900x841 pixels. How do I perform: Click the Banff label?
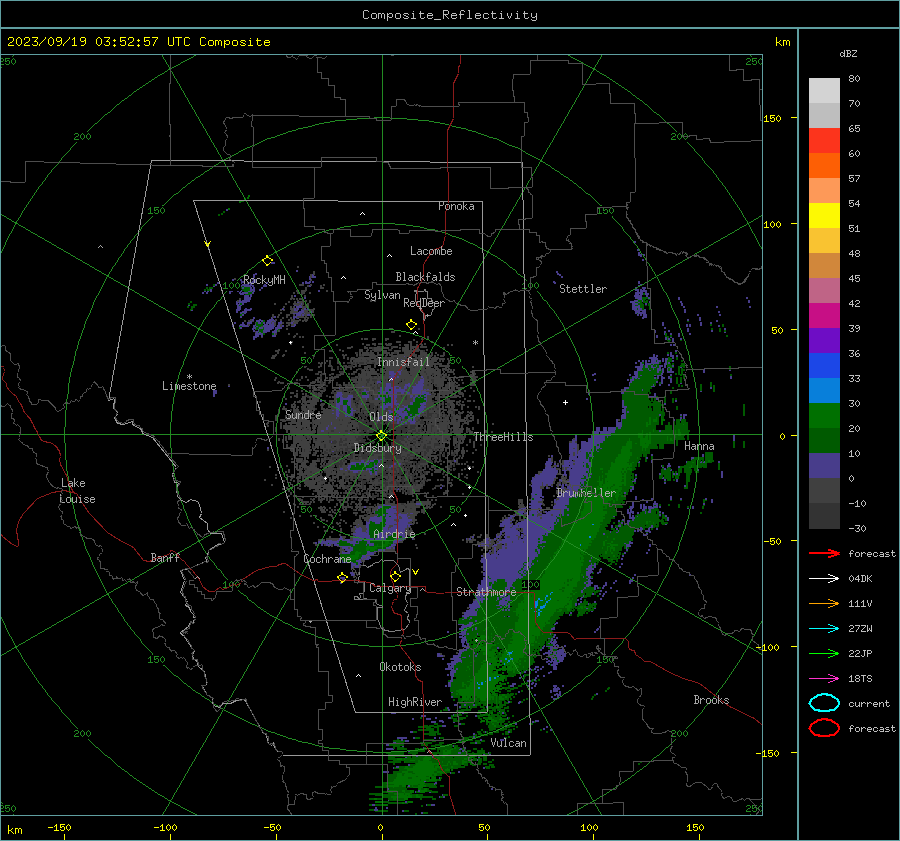coord(165,557)
